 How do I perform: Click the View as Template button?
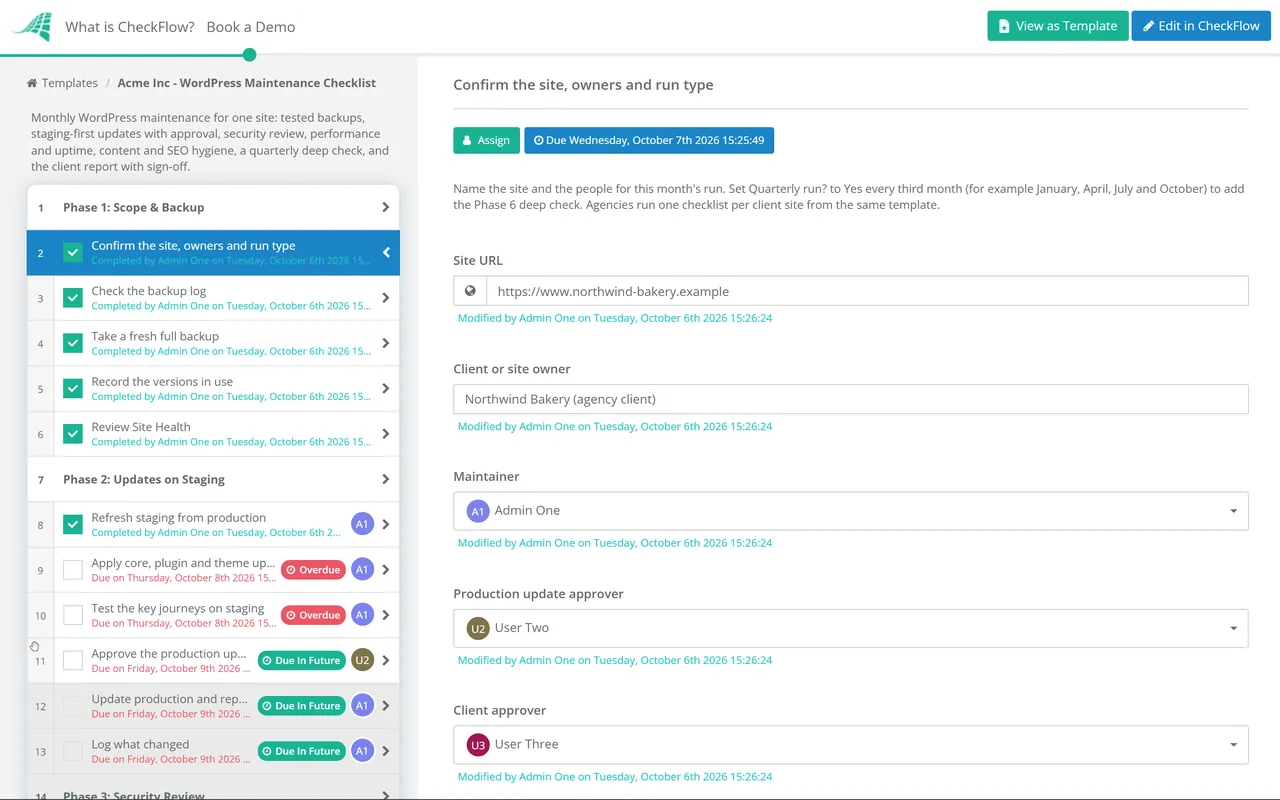(1058, 26)
